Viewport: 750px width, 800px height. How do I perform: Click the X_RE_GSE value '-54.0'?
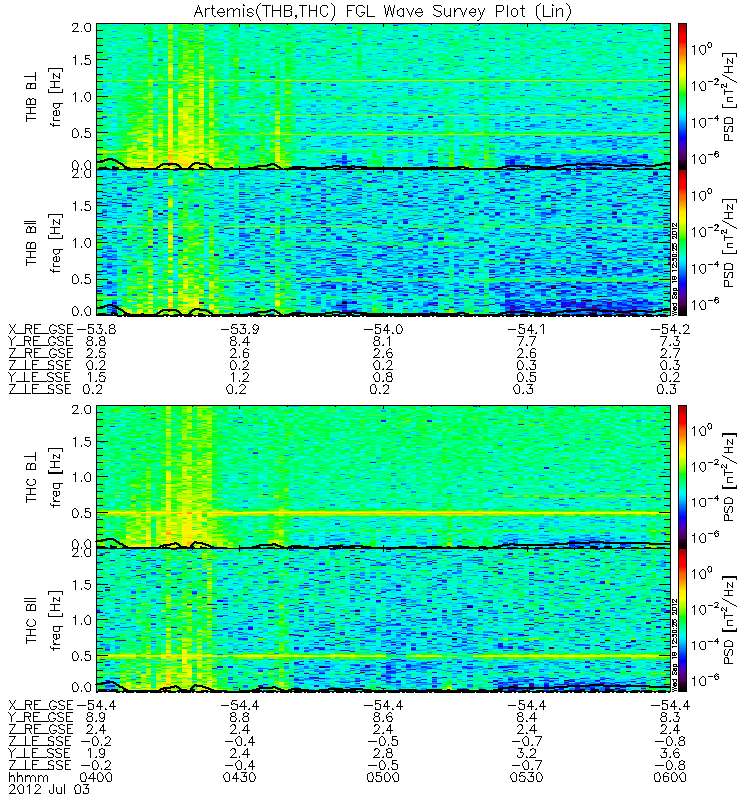point(383,330)
